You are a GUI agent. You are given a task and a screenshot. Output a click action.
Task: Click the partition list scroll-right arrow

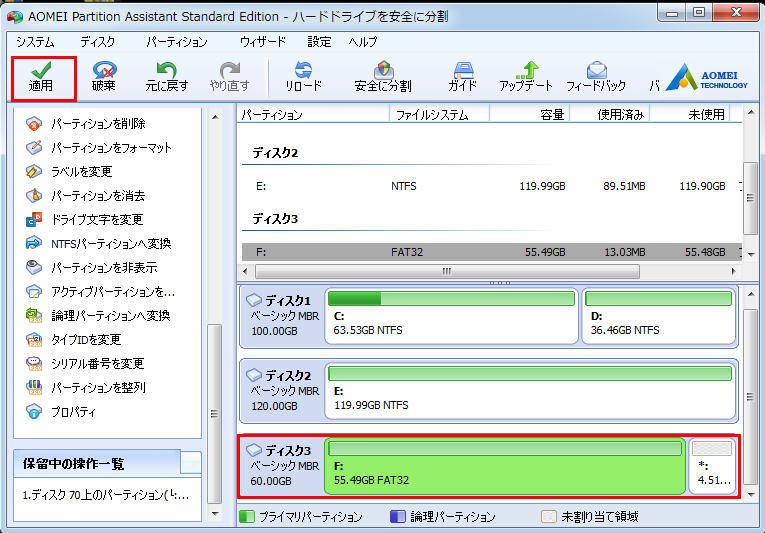coord(733,271)
